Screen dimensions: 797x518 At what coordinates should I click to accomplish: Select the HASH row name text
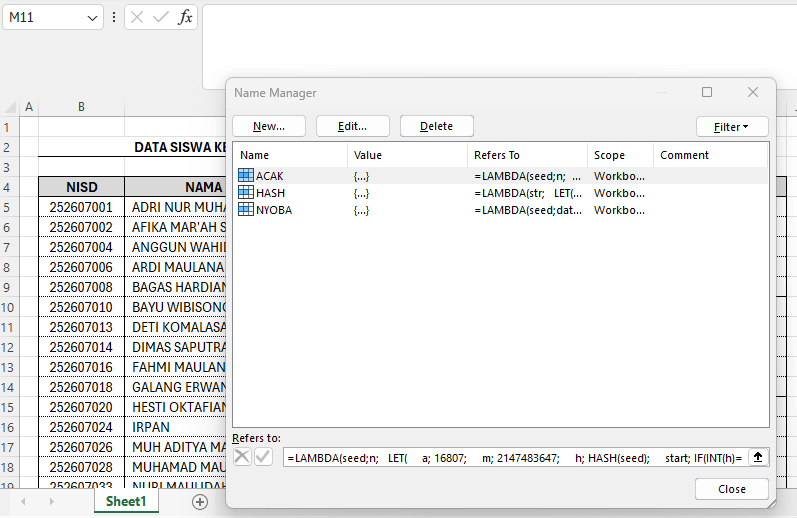(x=270, y=193)
